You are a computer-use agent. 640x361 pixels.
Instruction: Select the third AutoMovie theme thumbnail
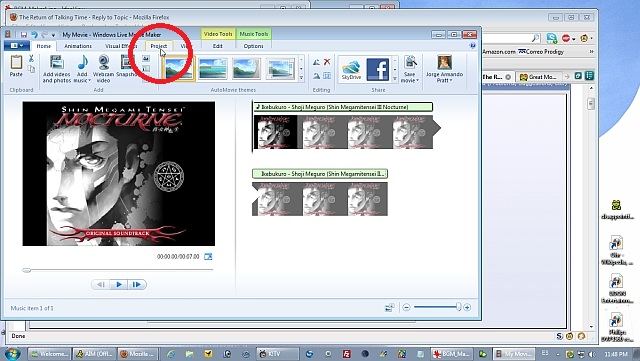tap(246, 69)
